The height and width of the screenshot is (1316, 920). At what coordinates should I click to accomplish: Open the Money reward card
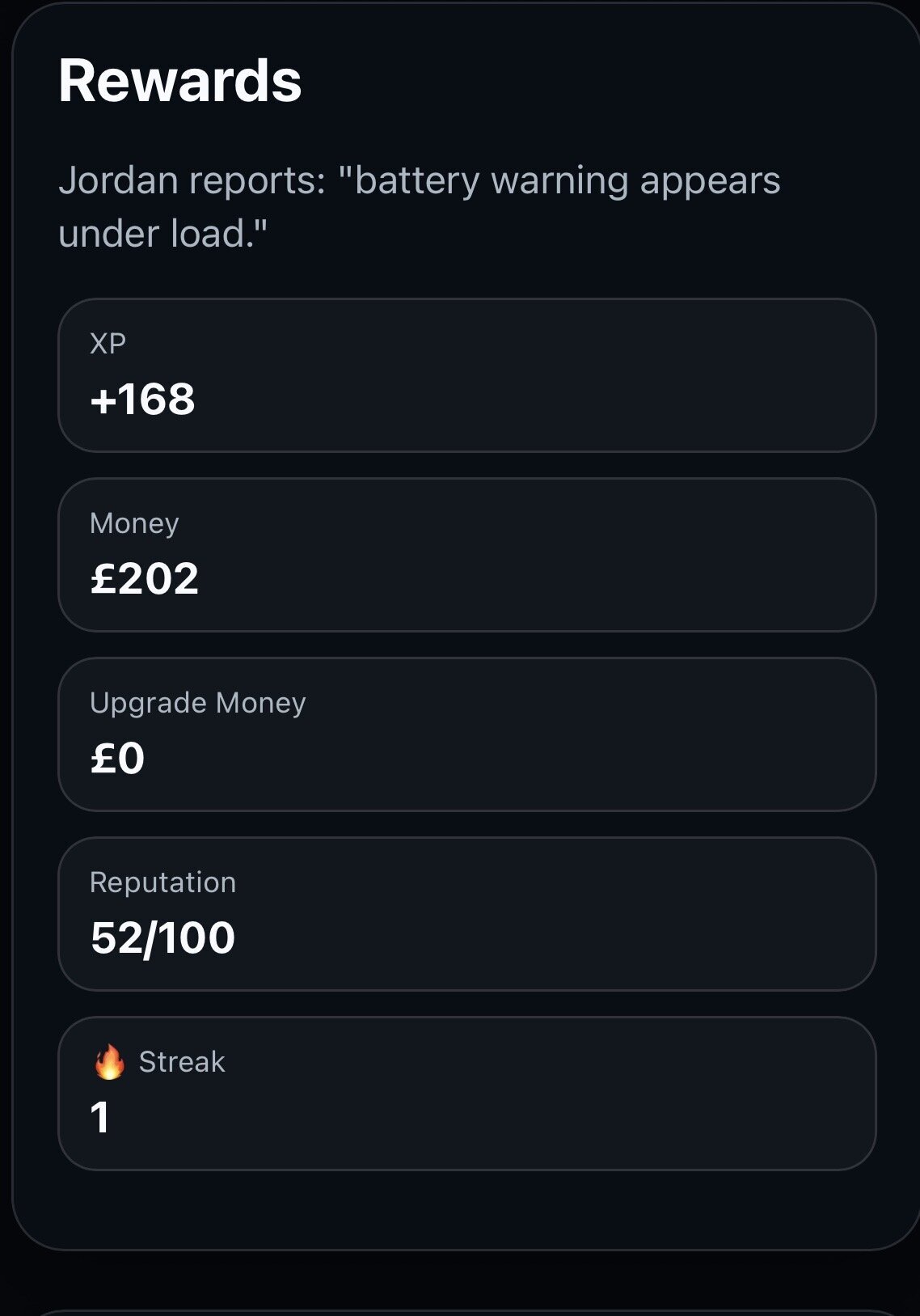click(x=467, y=555)
